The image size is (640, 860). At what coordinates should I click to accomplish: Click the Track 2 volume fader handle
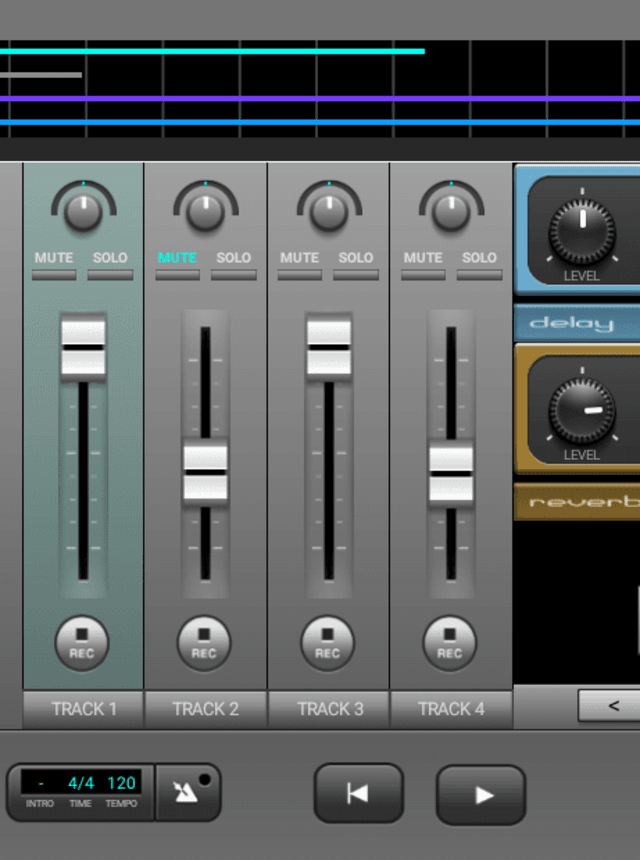(x=205, y=472)
